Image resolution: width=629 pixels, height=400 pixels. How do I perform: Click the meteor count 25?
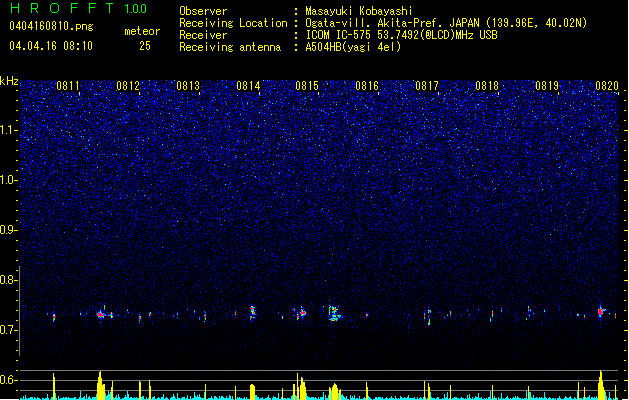[145, 46]
